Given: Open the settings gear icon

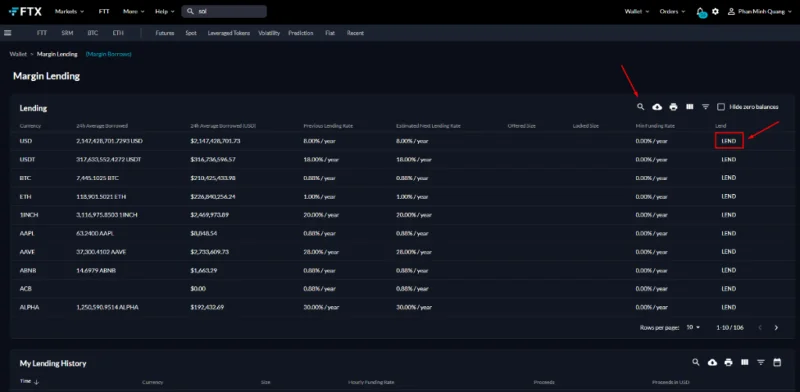Looking at the screenshot, I should [715, 11].
